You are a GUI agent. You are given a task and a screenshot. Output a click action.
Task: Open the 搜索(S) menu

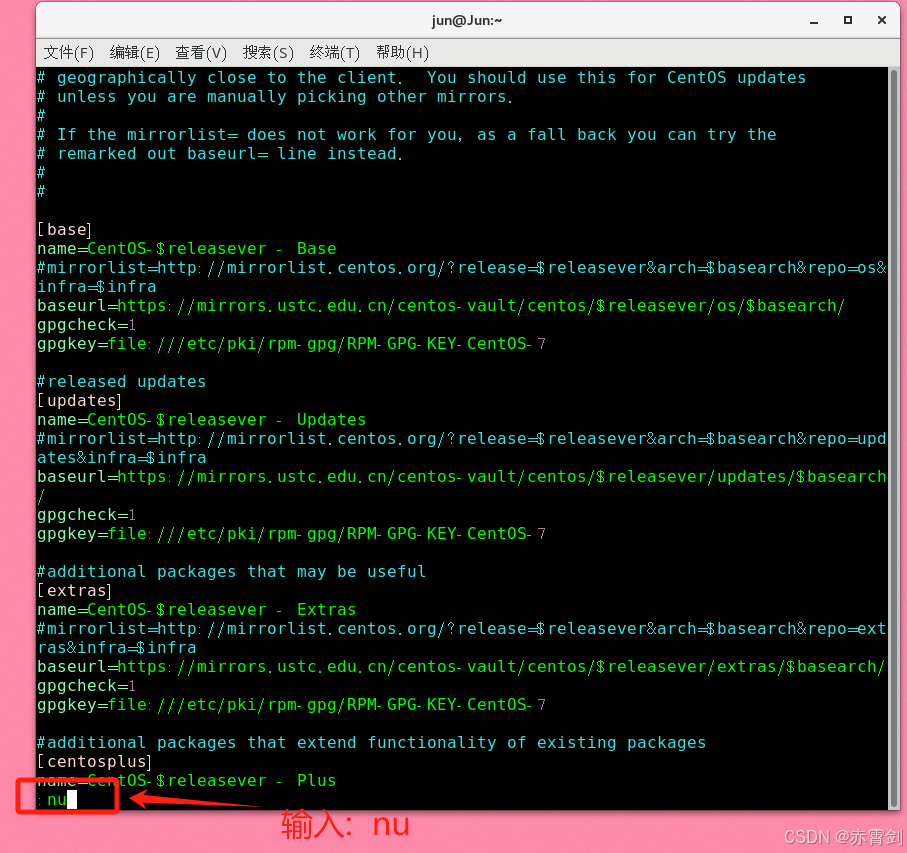268,53
